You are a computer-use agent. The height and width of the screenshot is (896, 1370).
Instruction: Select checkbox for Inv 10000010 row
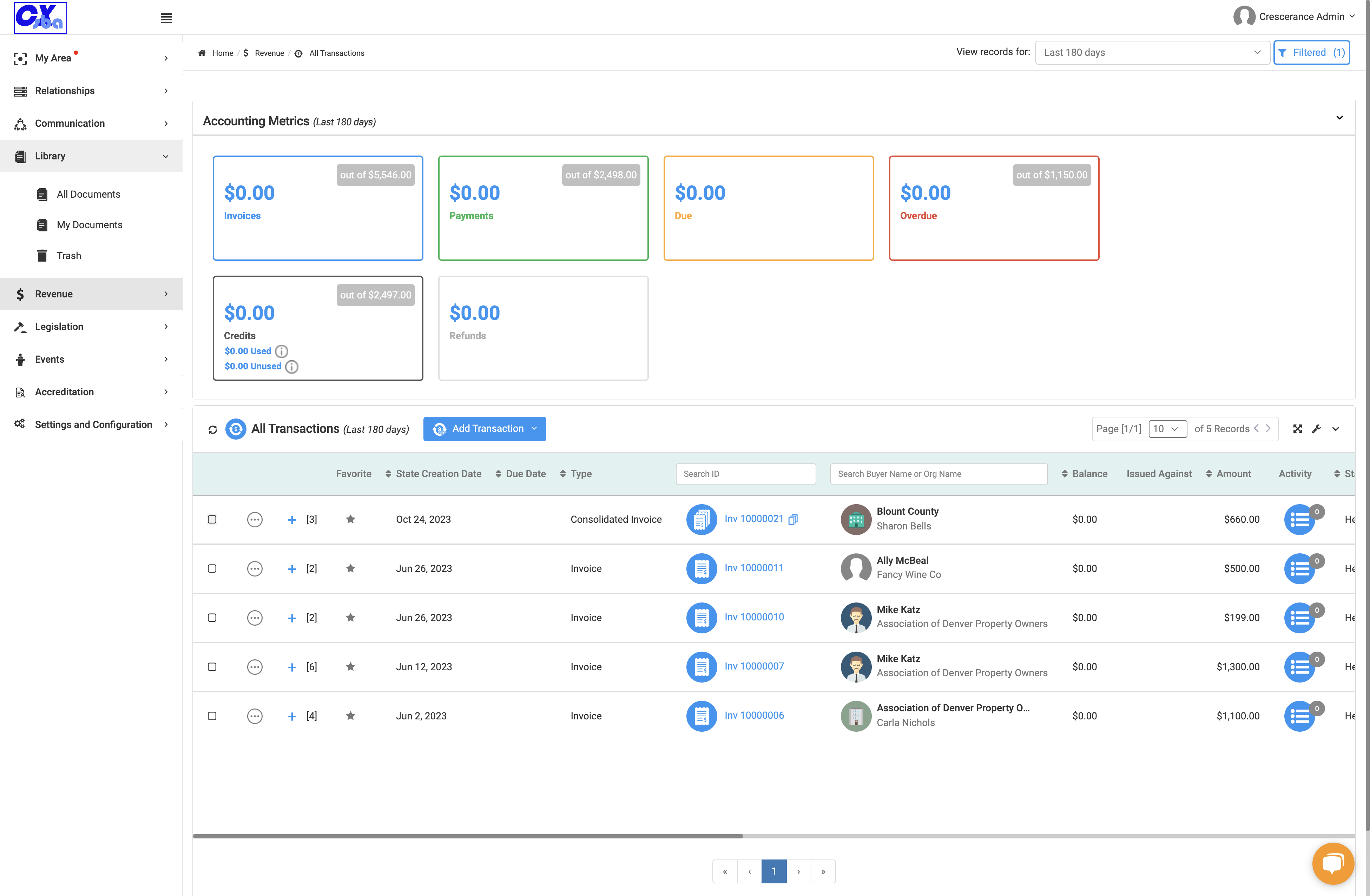(x=212, y=618)
